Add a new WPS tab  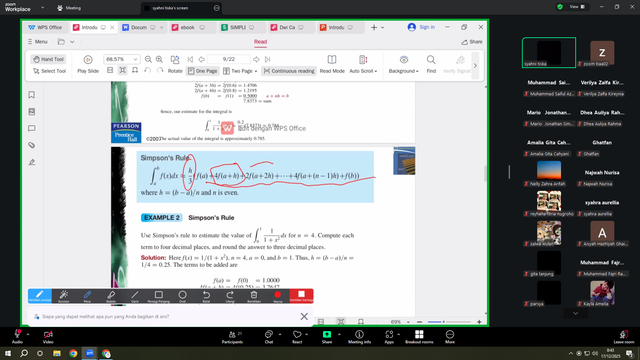[374, 27]
